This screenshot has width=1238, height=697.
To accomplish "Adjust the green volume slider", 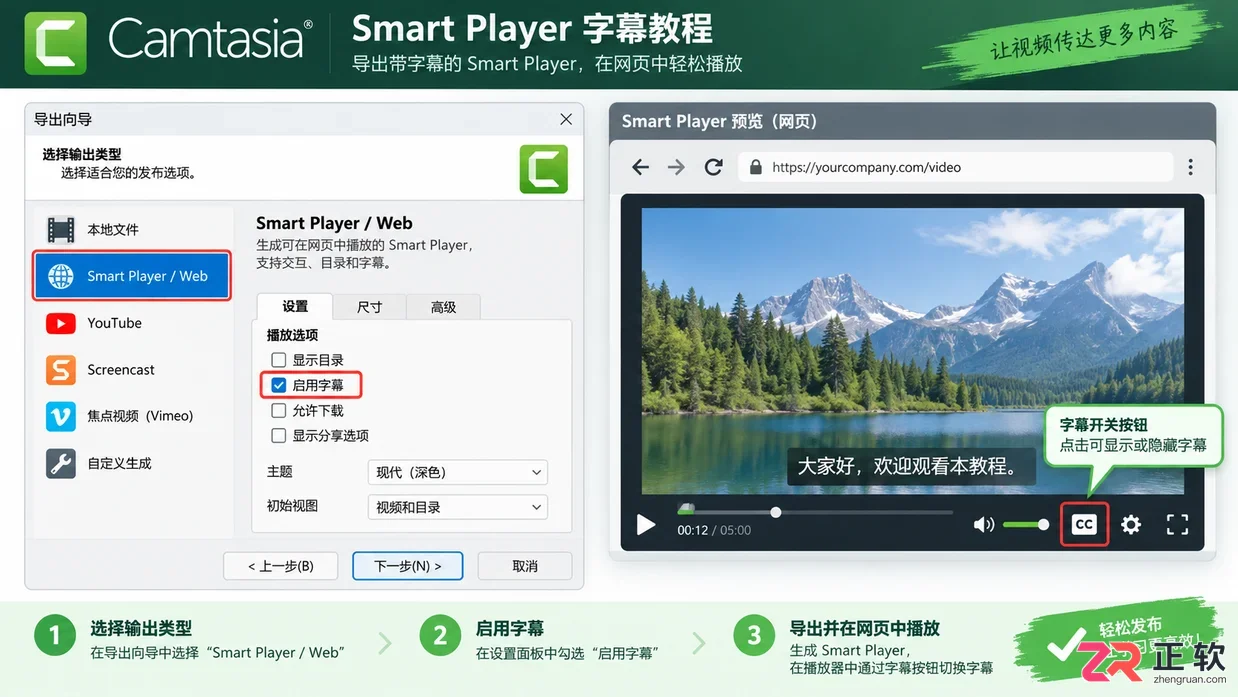I will [x=1026, y=524].
